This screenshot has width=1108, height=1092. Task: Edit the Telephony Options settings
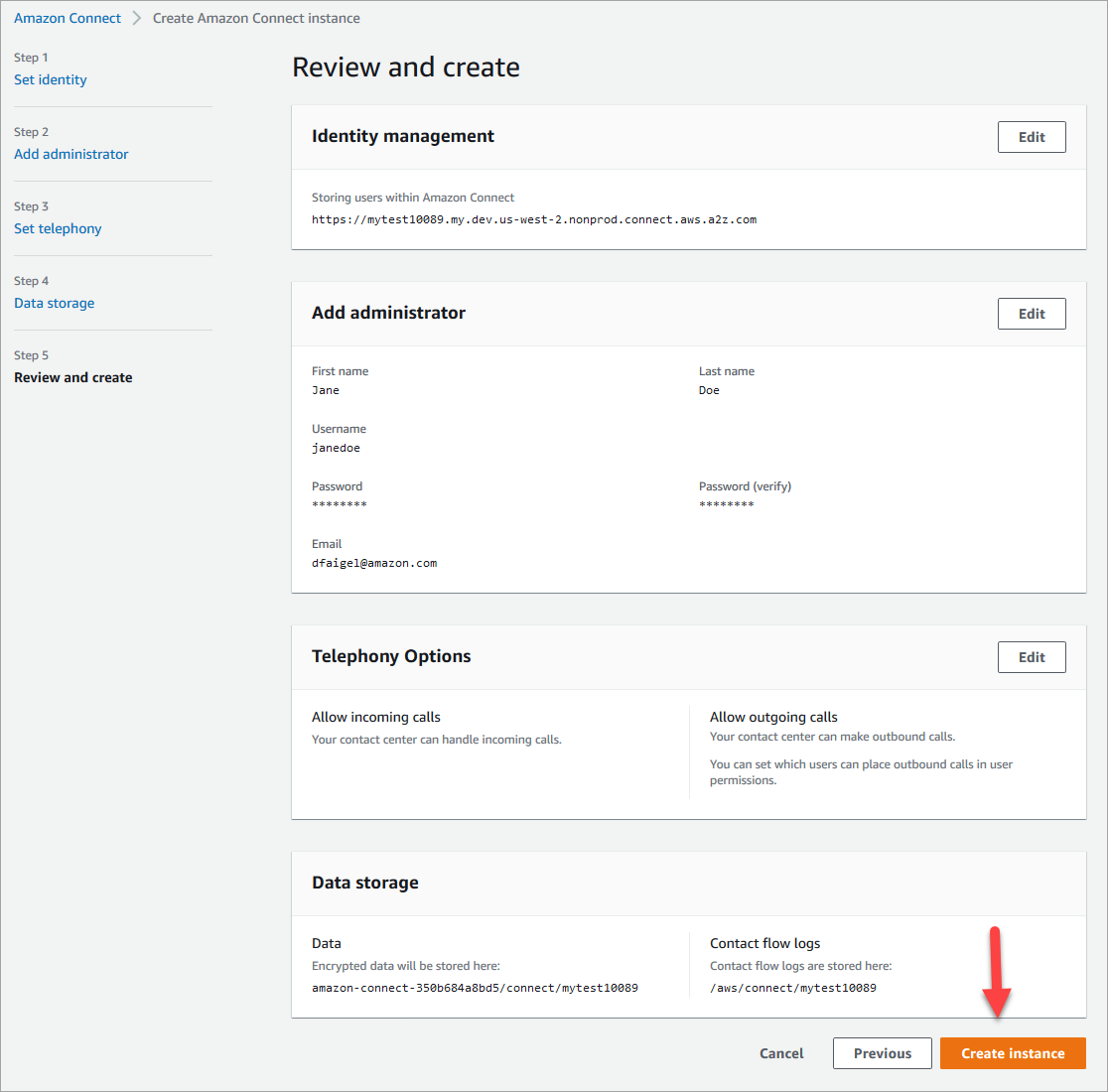pos(1032,656)
